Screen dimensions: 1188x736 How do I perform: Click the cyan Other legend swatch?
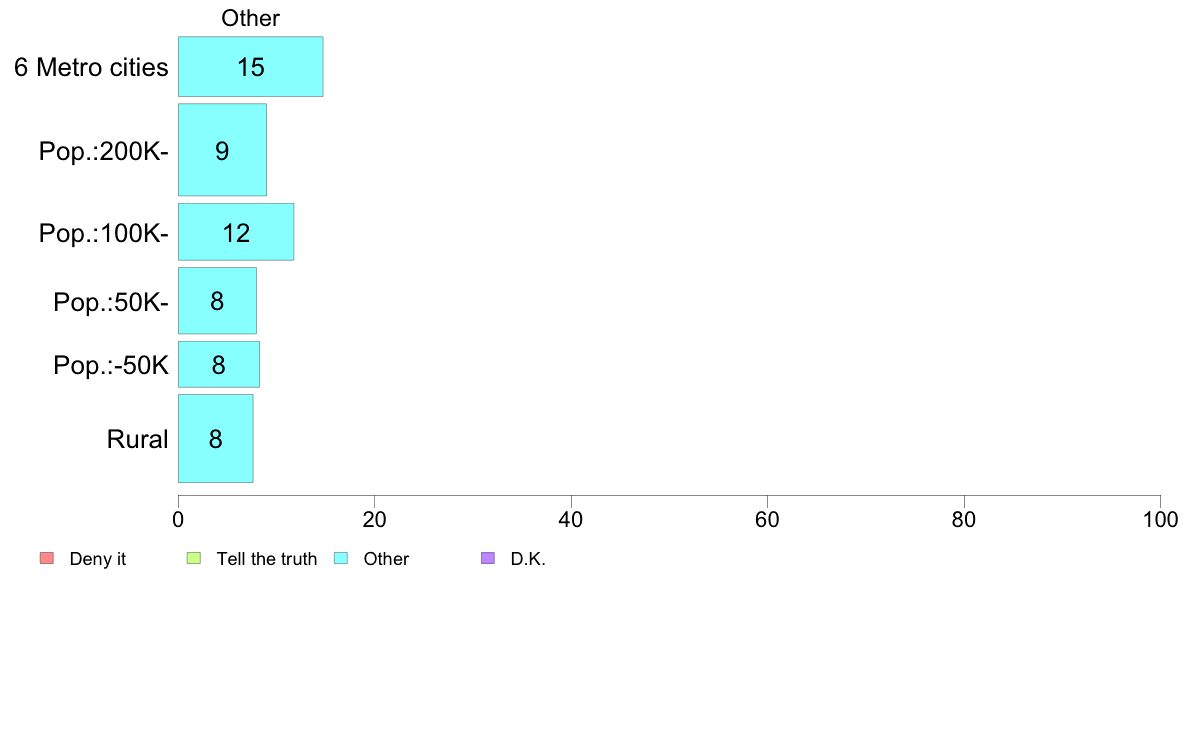point(340,558)
